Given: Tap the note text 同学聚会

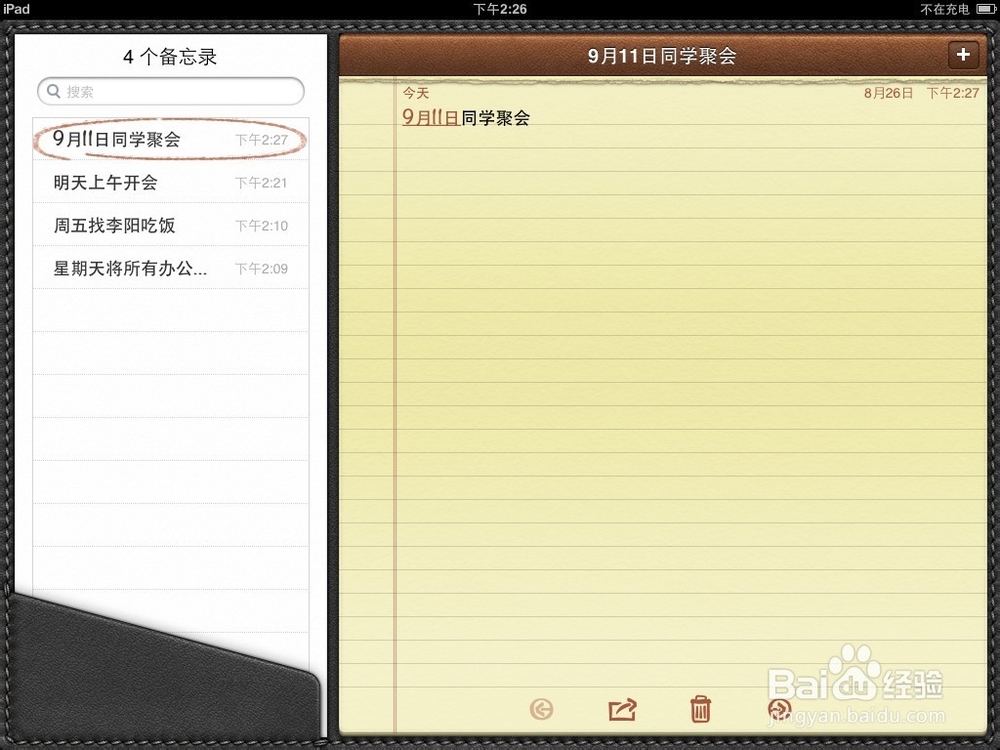Looking at the screenshot, I should (496, 118).
